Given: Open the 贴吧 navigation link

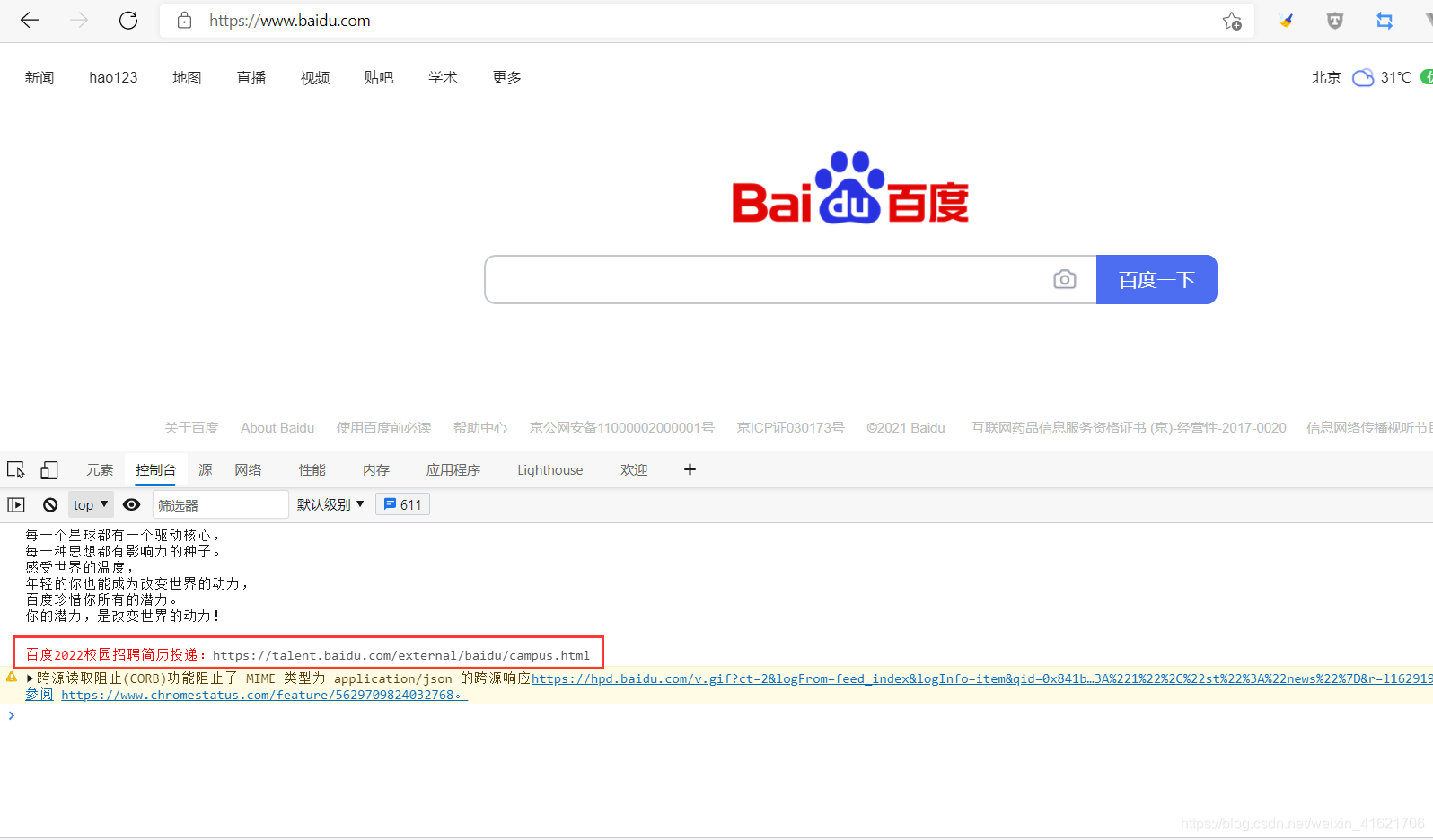Looking at the screenshot, I should [379, 77].
